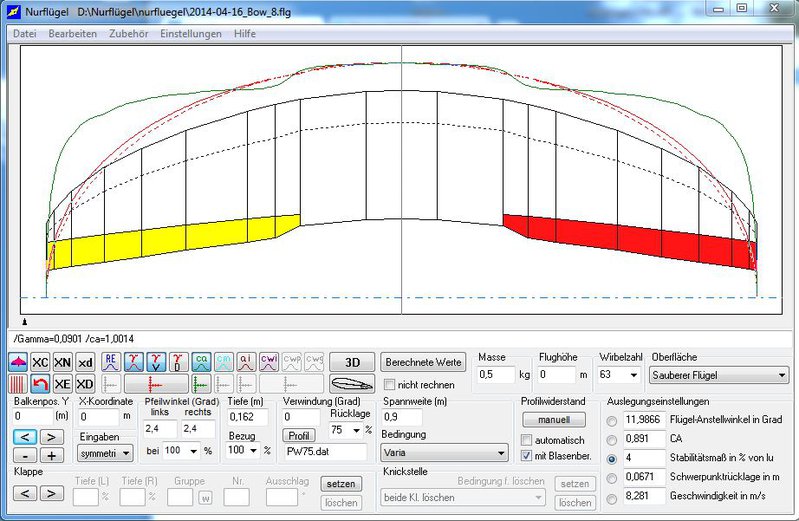Click the red undo arrow icon

point(40,384)
